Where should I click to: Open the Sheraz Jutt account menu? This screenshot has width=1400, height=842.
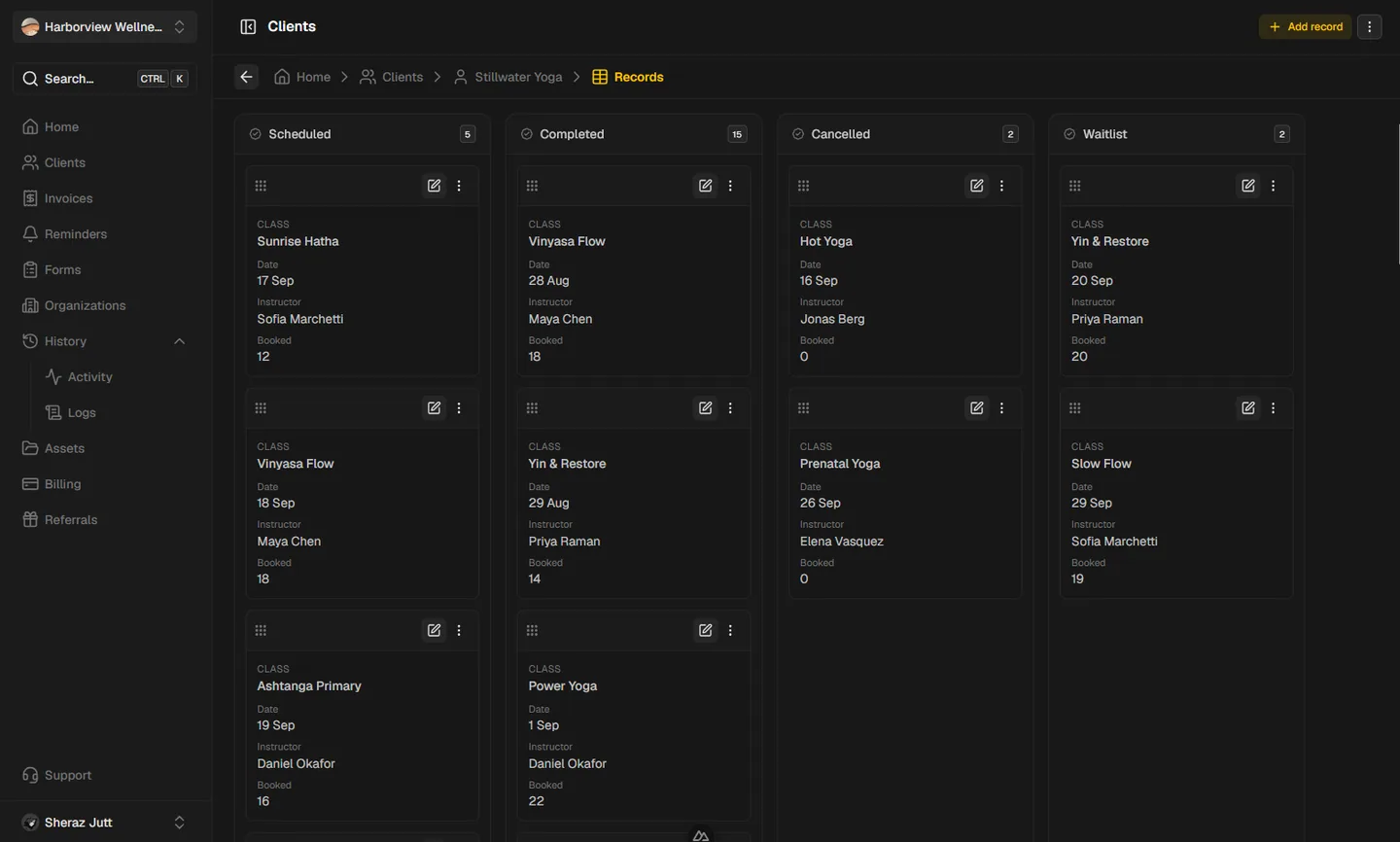pos(105,823)
